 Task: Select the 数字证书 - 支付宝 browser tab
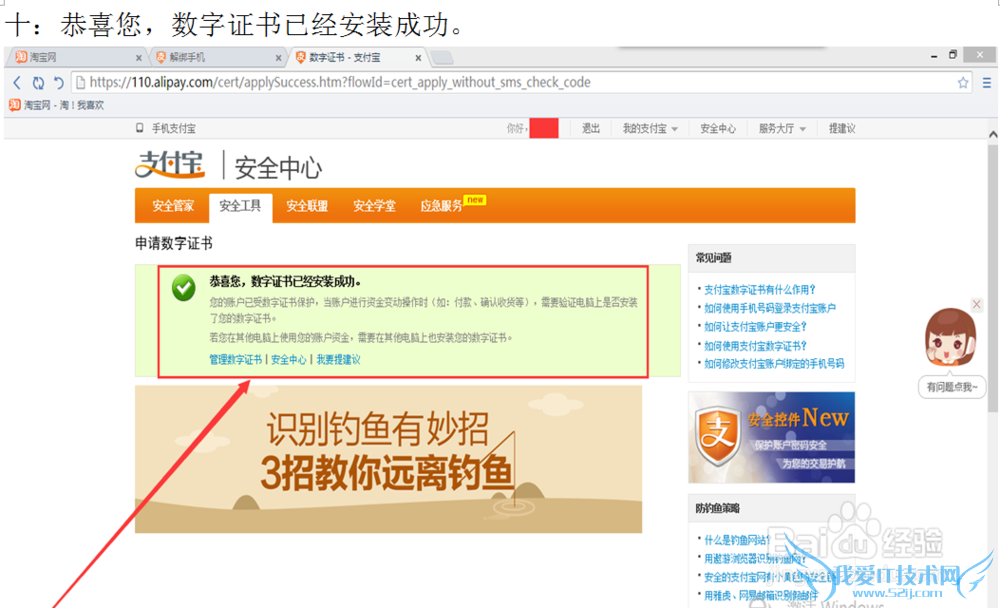[357, 57]
